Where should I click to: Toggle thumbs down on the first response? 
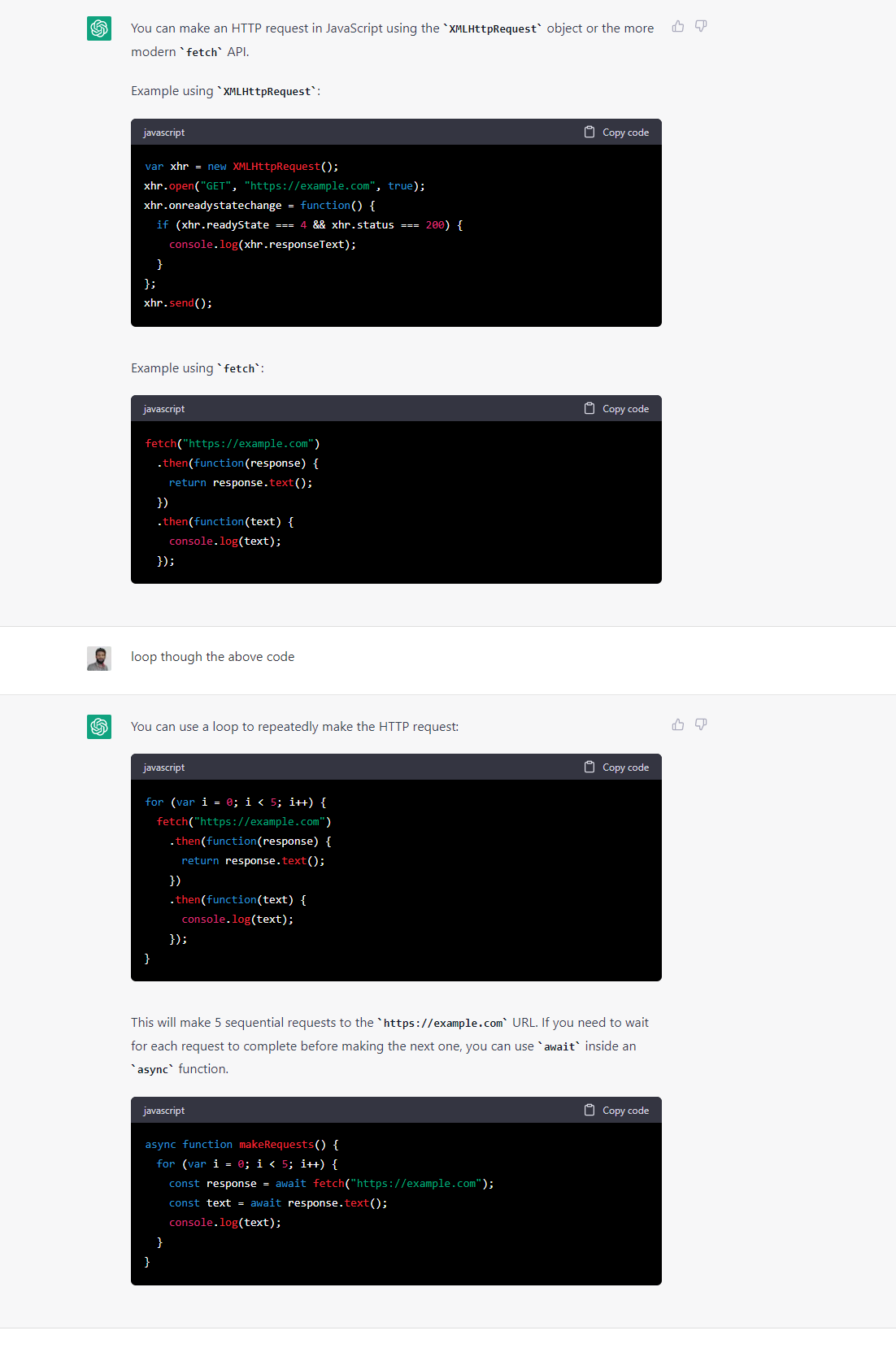701,26
